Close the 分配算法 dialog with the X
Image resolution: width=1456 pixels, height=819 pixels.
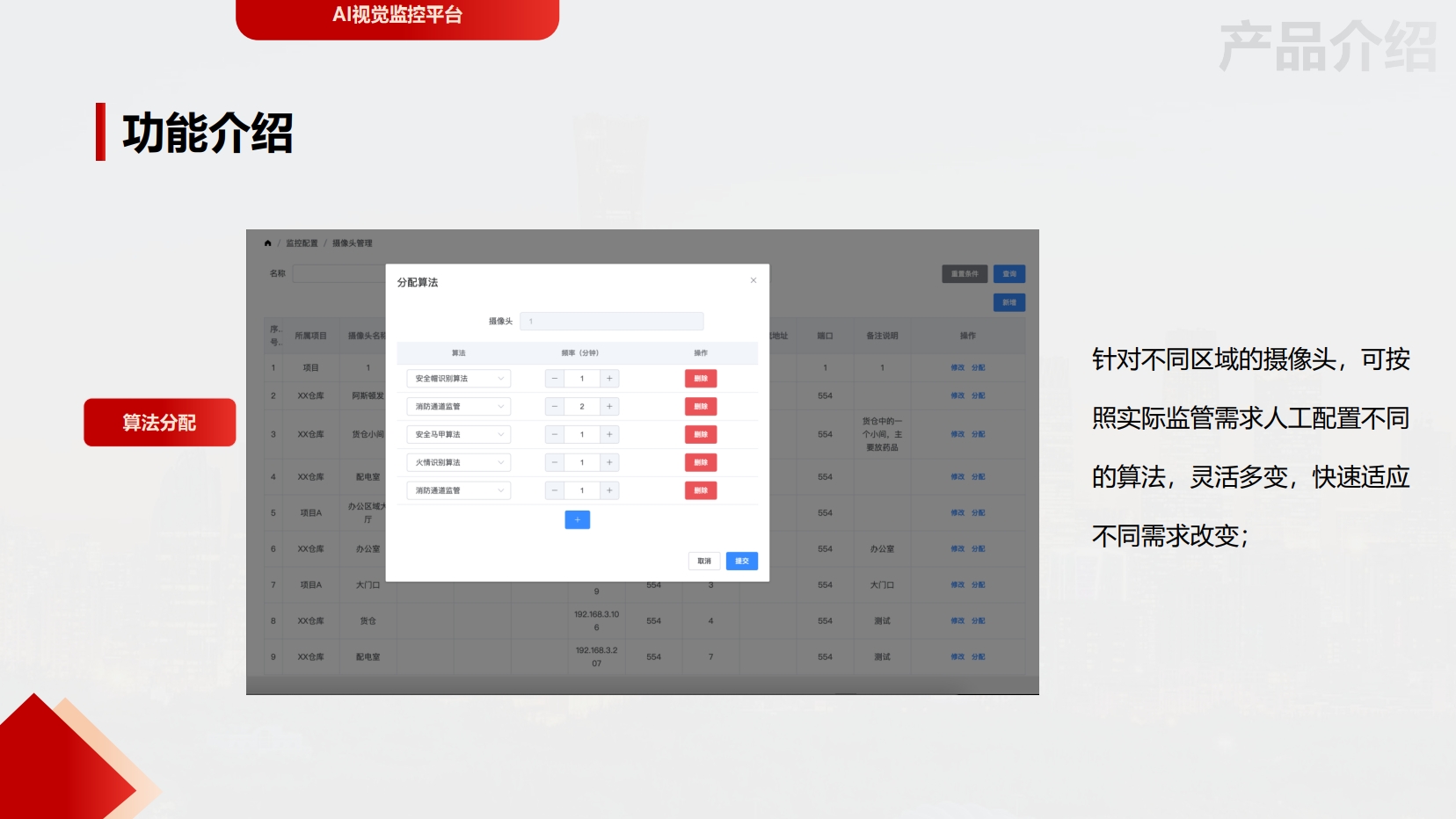pyautogui.click(x=753, y=280)
